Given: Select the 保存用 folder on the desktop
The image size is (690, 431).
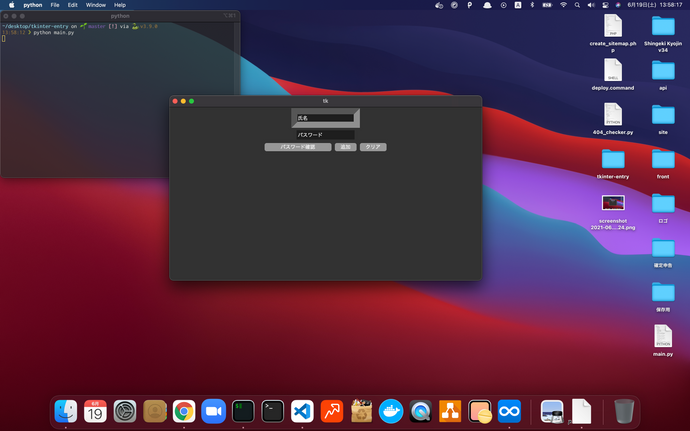Looking at the screenshot, I should point(663,292).
